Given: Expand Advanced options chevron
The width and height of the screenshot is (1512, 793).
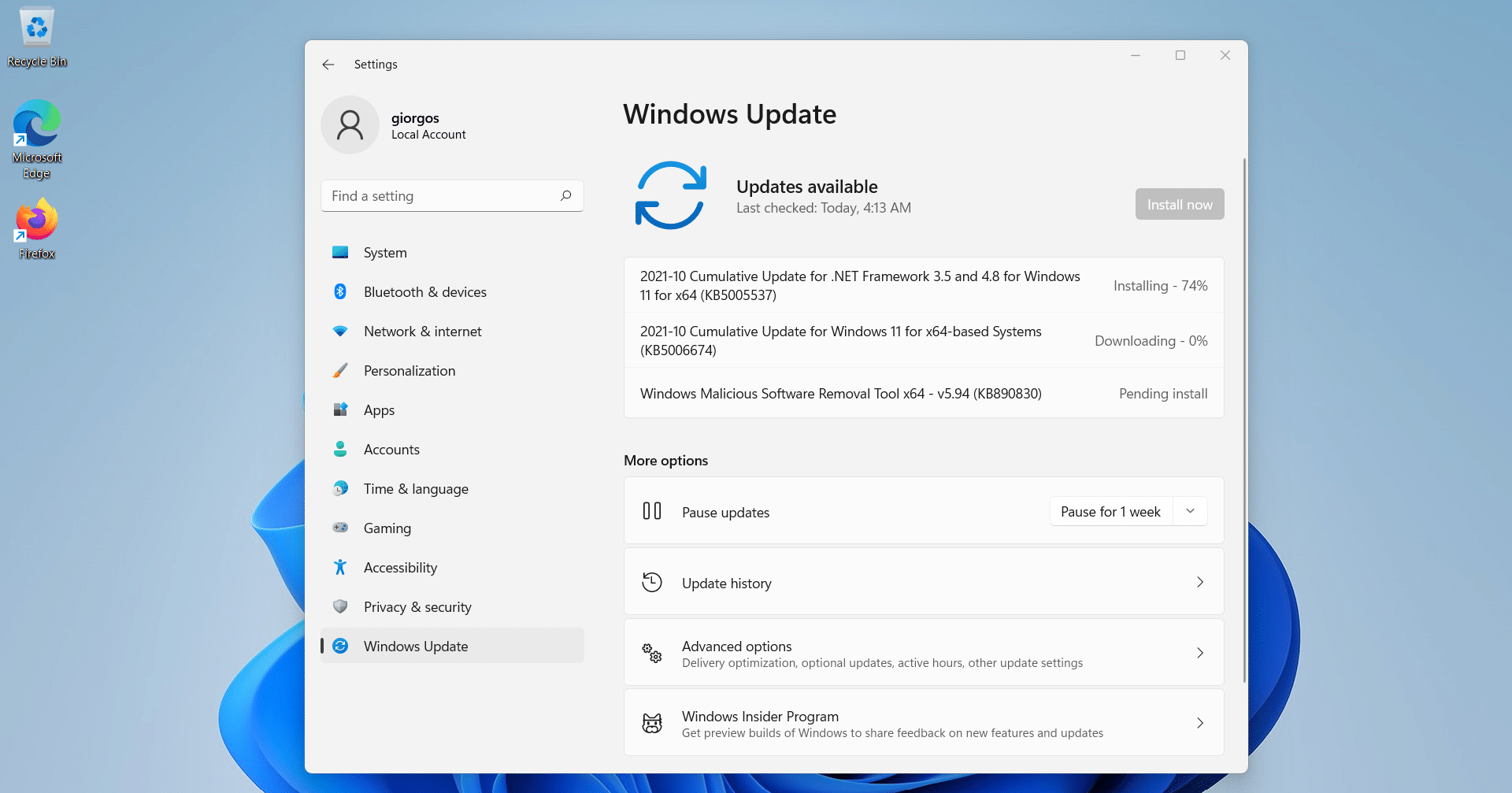Looking at the screenshot, I should [1200, 653].
